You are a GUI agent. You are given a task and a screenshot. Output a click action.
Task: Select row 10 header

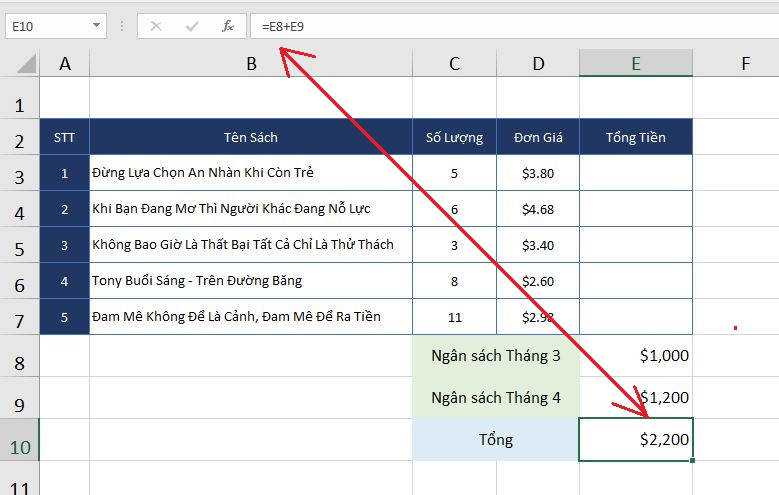[x=19, y=440]
